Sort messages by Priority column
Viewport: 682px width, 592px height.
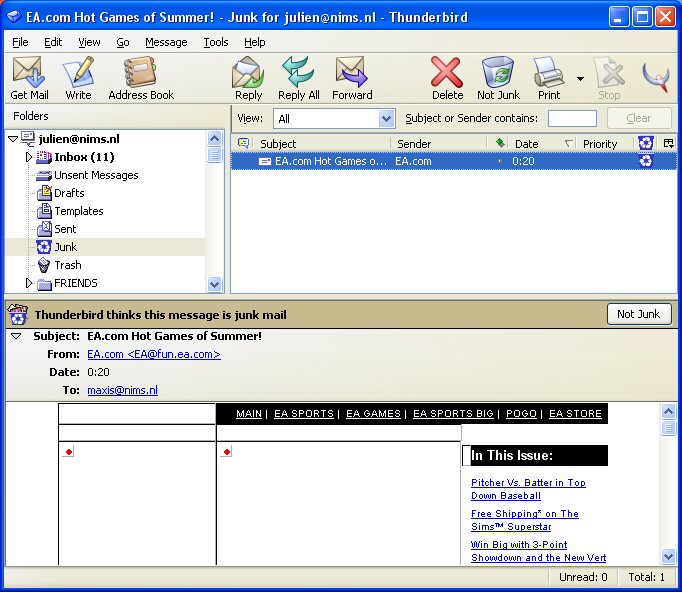[606, 144]
